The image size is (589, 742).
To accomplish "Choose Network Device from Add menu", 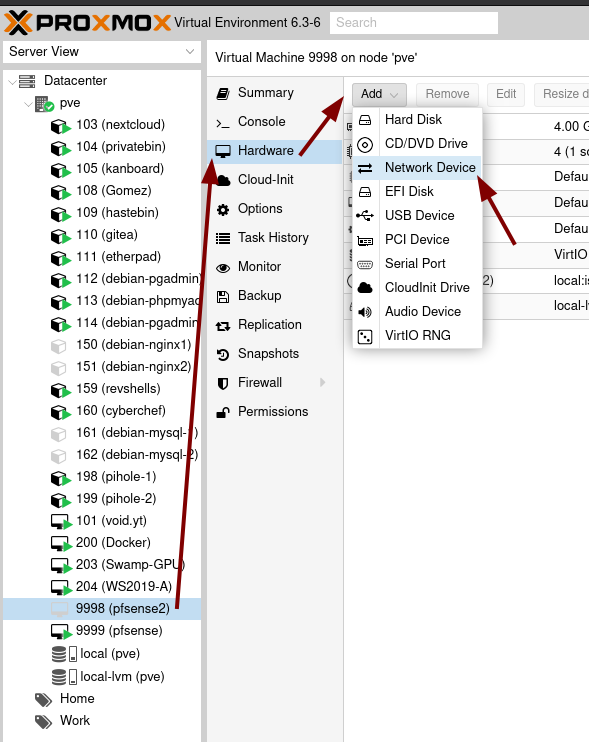I will click(x=417, y=168).
